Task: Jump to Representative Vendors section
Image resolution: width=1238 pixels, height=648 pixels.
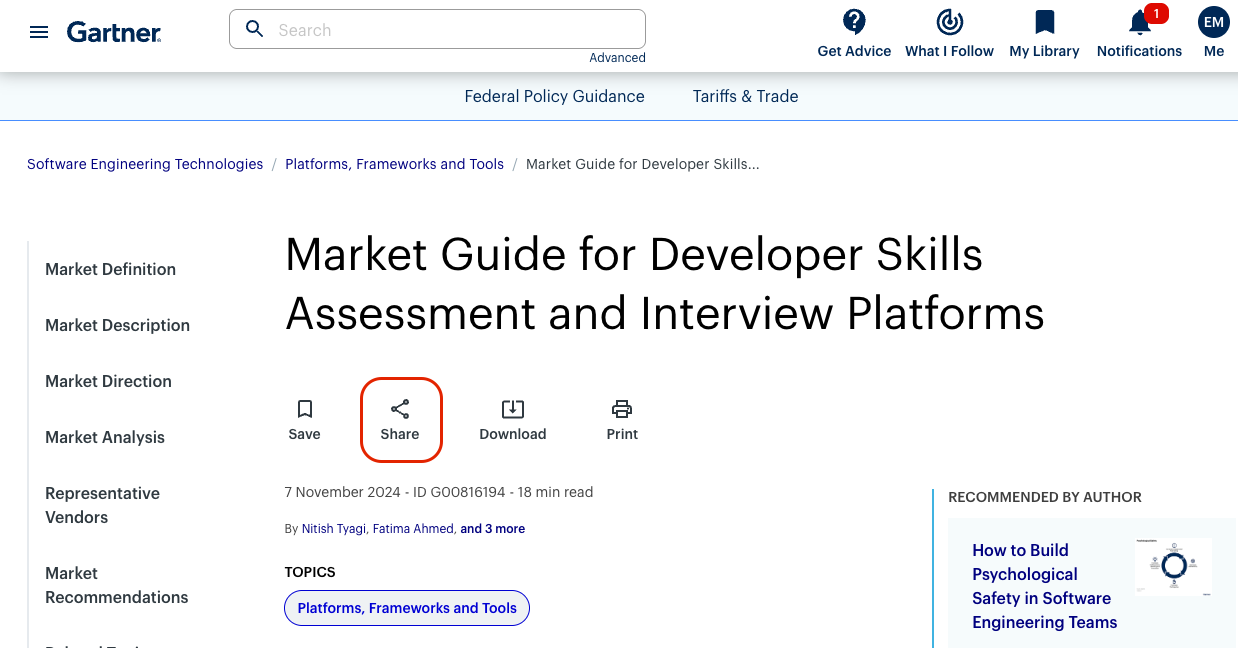Action: coord(102,505)
